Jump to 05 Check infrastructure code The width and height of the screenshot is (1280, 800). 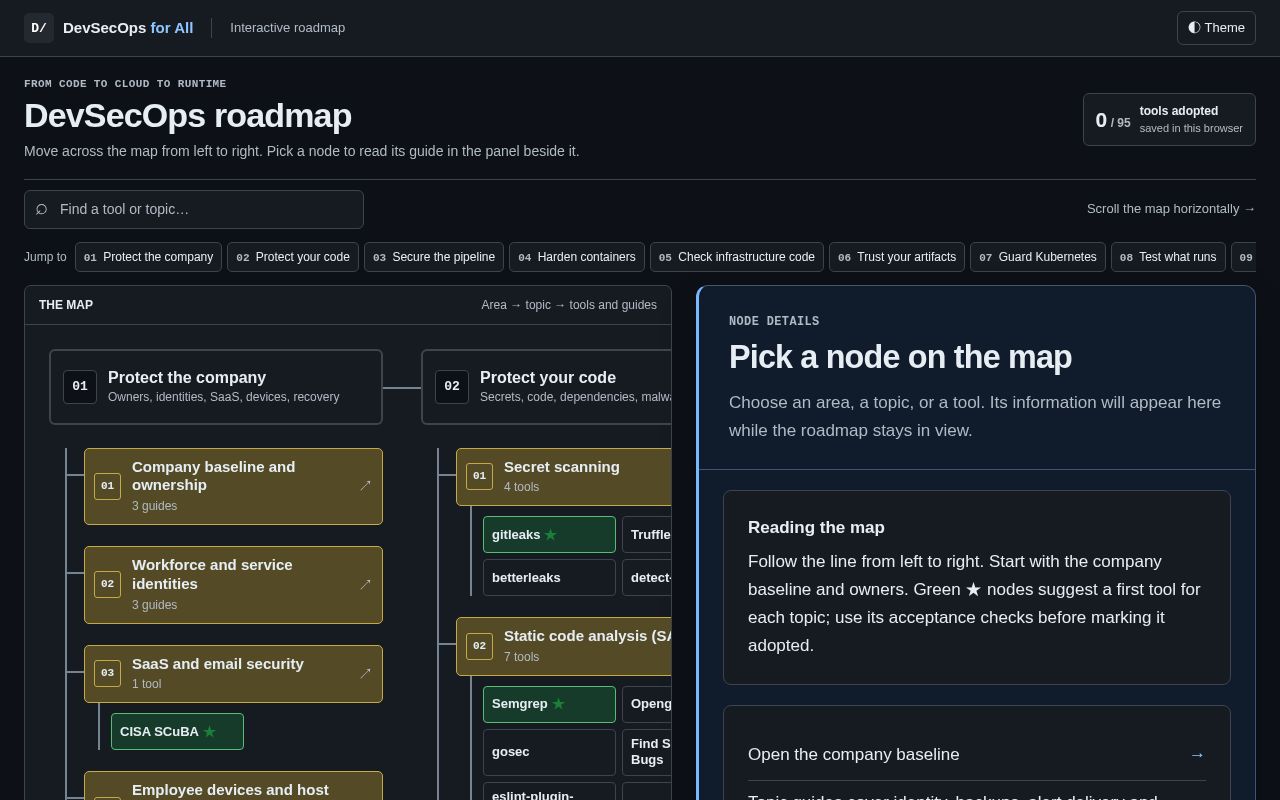[737, 257]
